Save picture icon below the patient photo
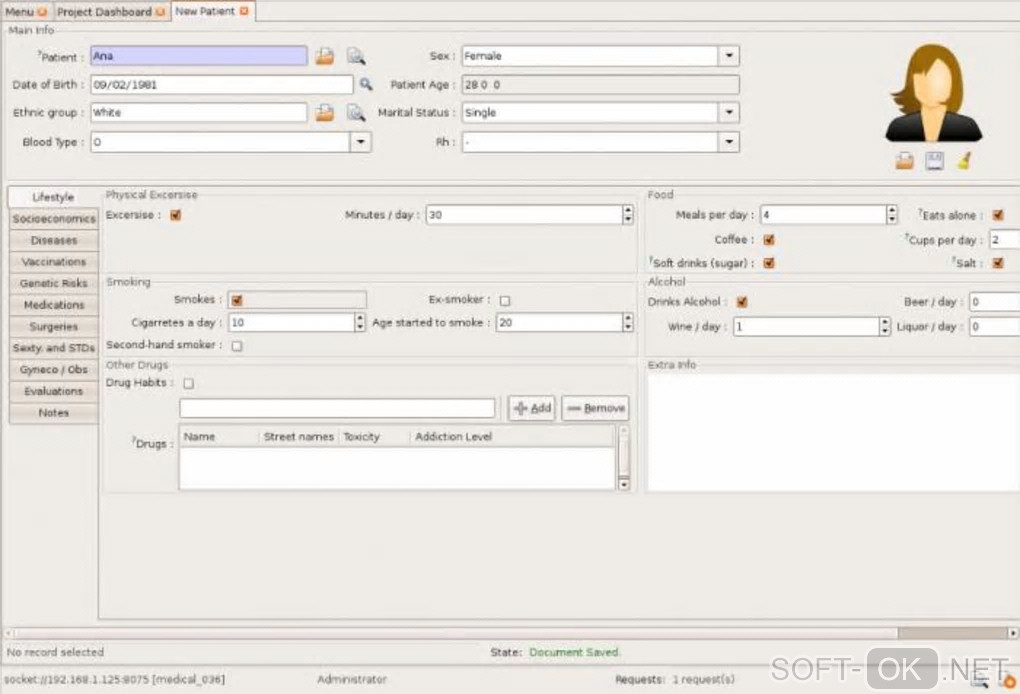The image size is (1020, 694). click(934, 161)
